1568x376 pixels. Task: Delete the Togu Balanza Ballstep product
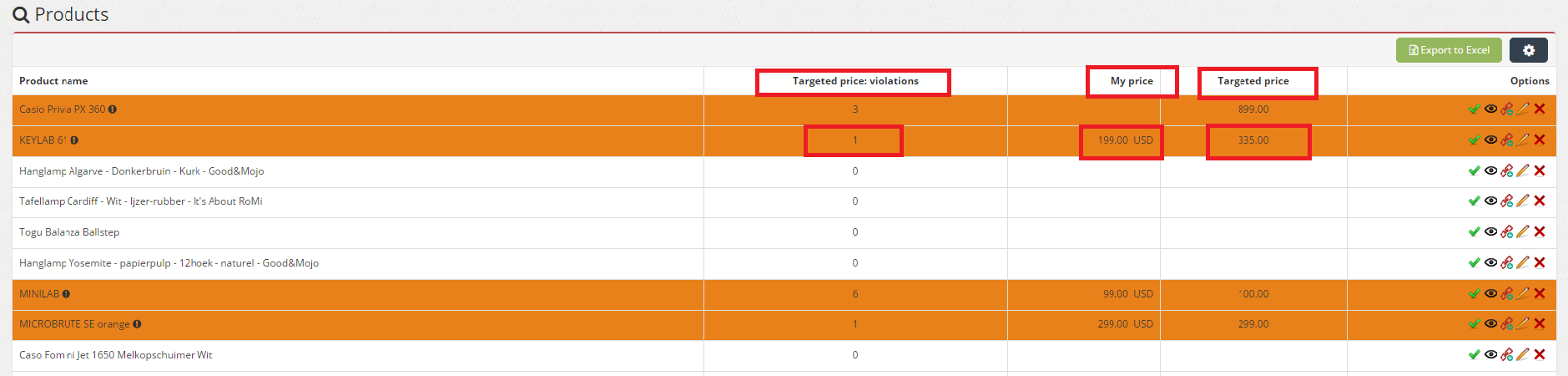pos(1540,231)
